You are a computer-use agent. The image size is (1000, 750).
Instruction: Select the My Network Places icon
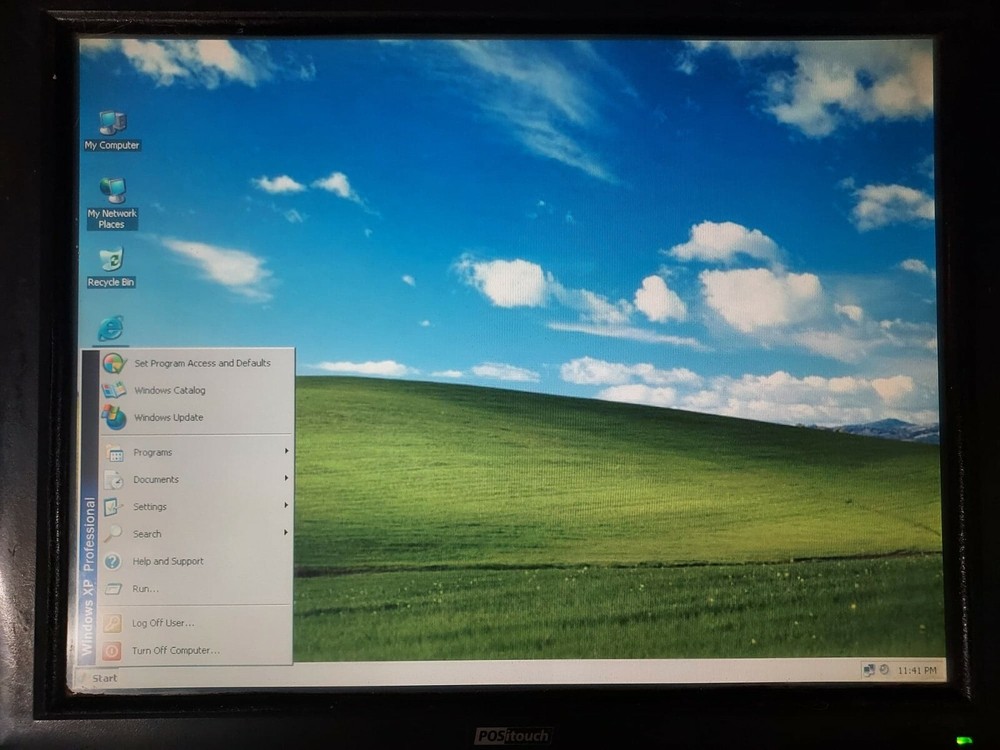coord(112,192)
